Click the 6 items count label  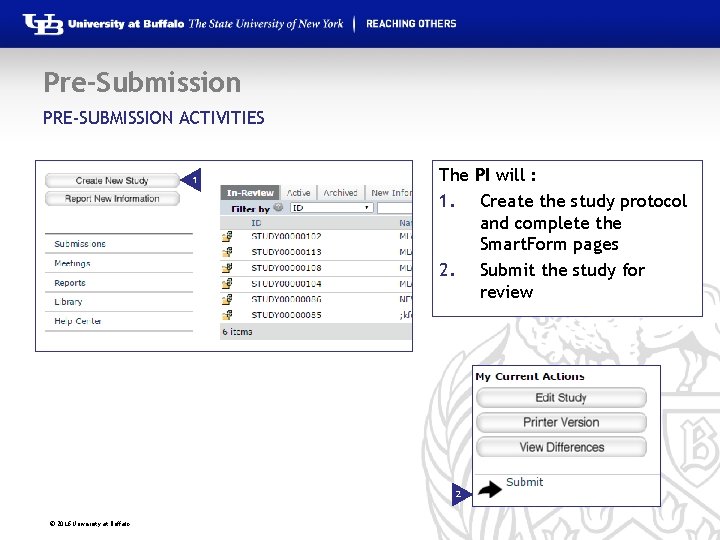pos(237,332)
